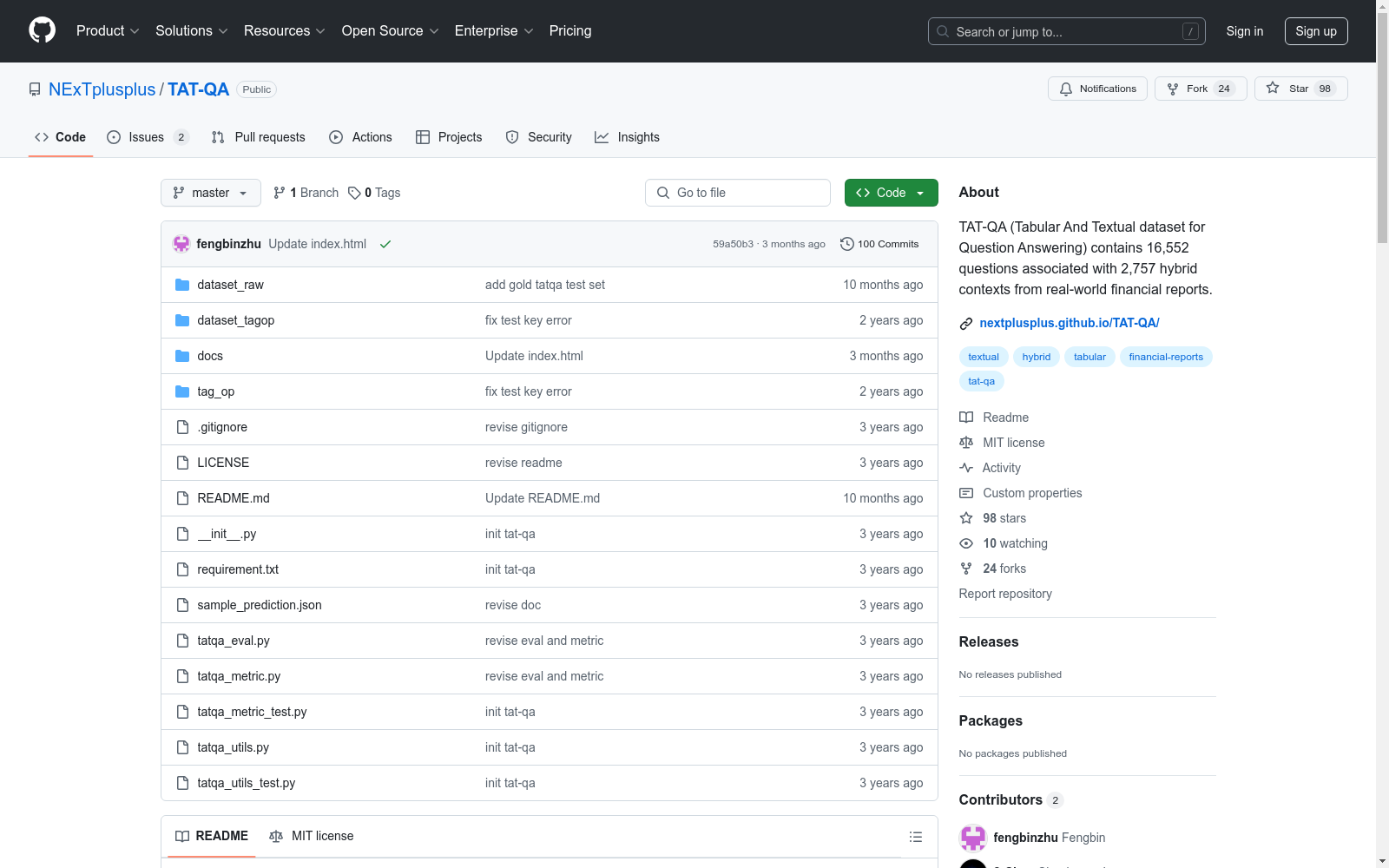The height and width of the screenshot is (868, 1389).
Task: Open the dataset_raw folder
Action: (230, 285)
